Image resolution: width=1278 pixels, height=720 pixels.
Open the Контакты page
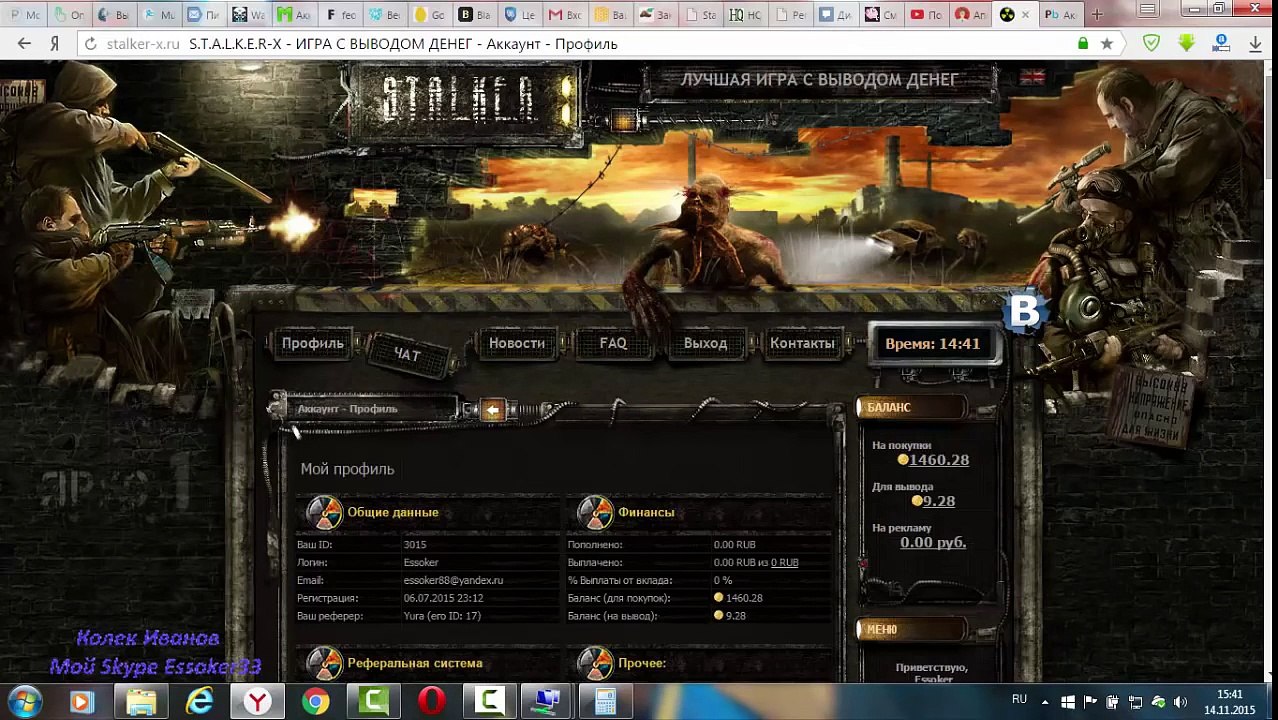pos(802,343)
